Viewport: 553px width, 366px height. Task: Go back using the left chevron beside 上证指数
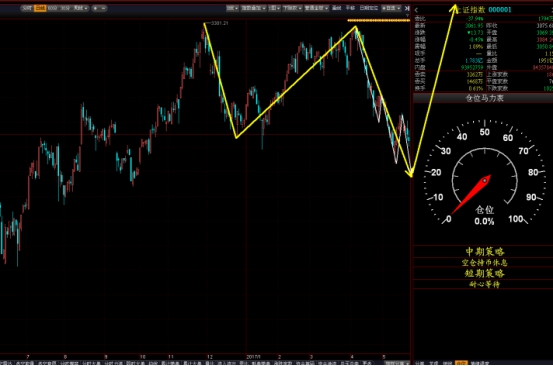[417, 10]
